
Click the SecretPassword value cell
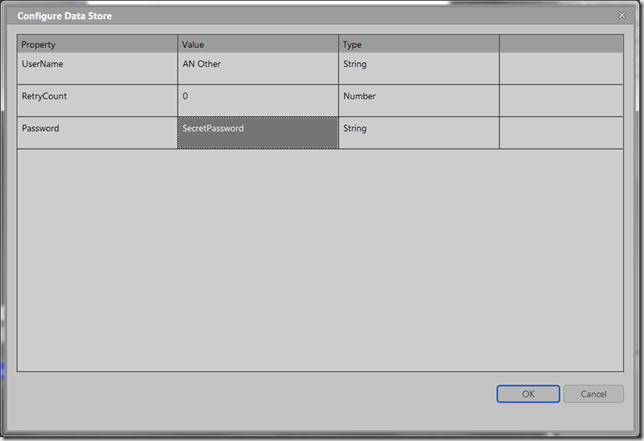(258, 133)
